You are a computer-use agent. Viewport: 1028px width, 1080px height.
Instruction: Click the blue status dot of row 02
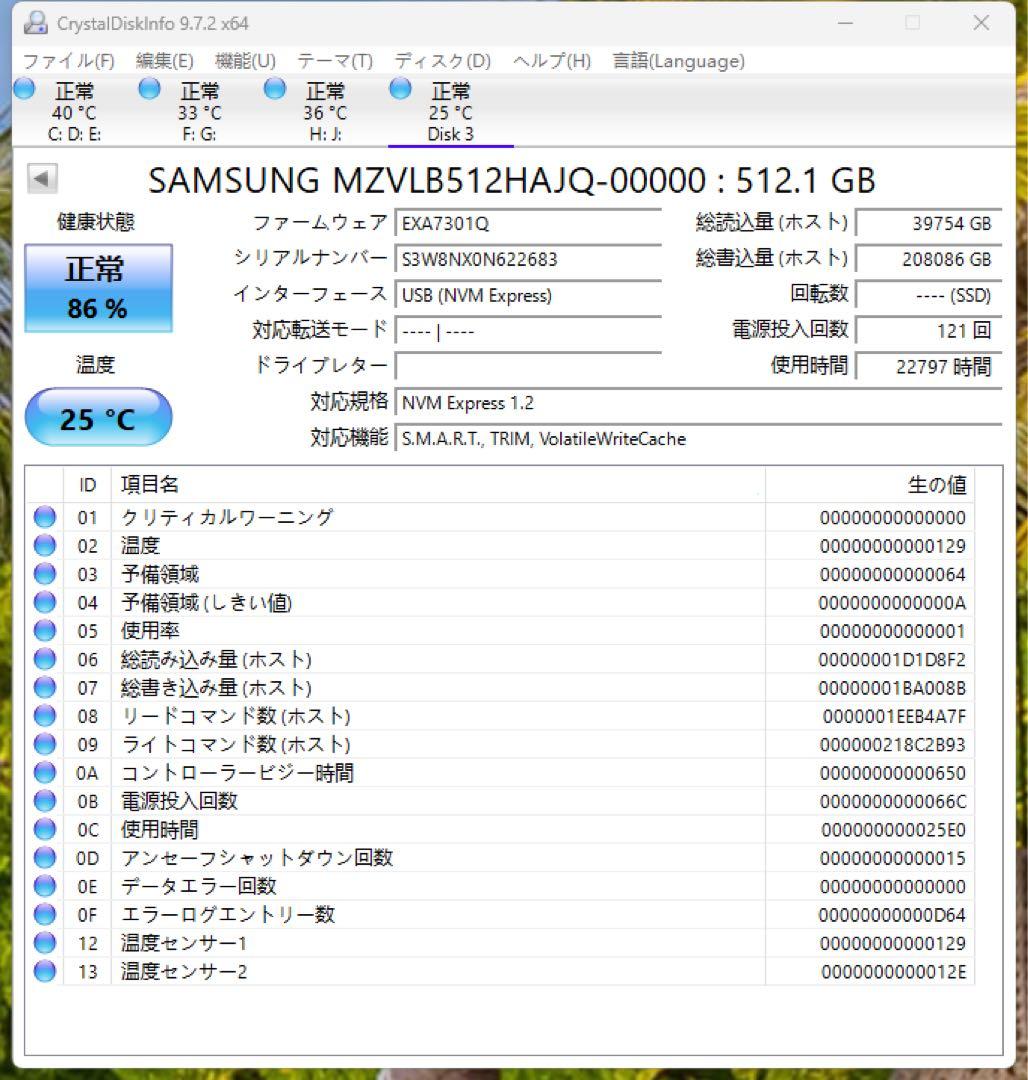point(45,546)
